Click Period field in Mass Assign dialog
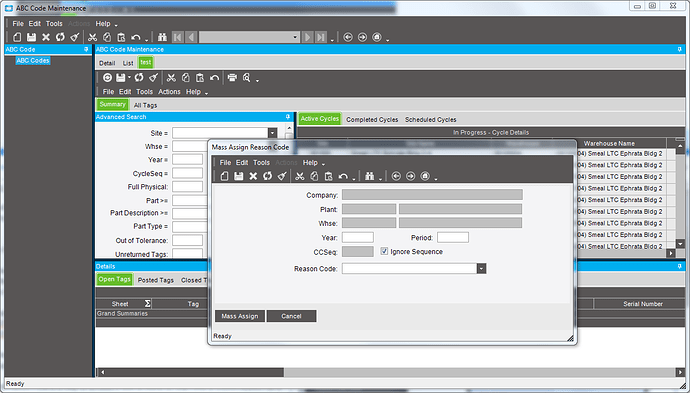The width and height of the screenshot is (690, 393). point(453,238)
